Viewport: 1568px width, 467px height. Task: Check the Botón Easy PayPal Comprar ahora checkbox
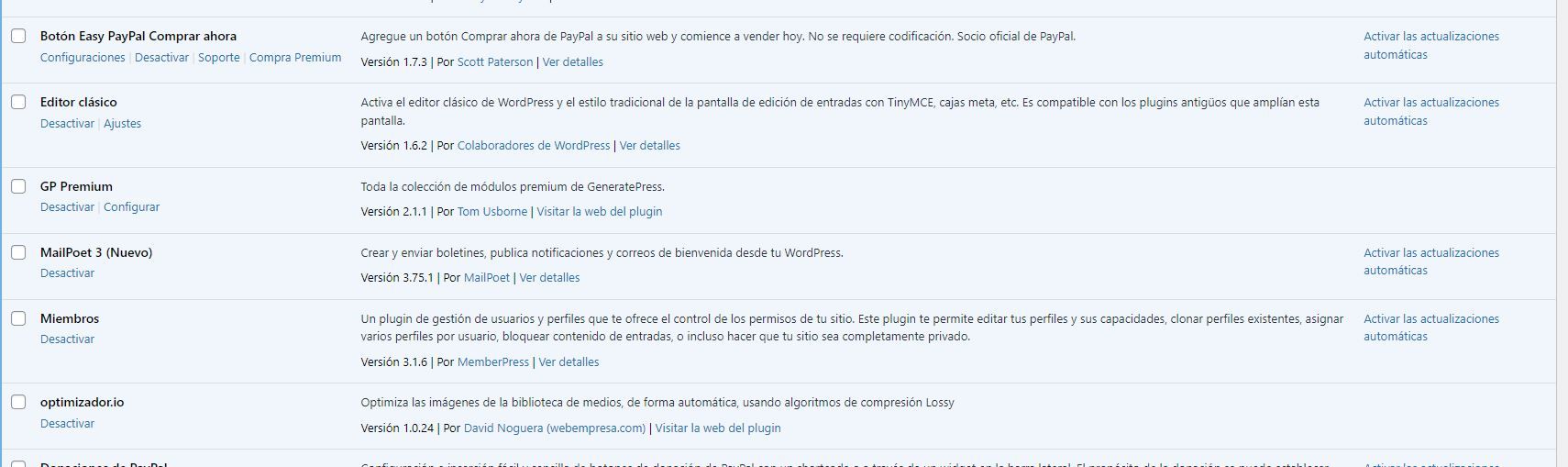[18, 36]
